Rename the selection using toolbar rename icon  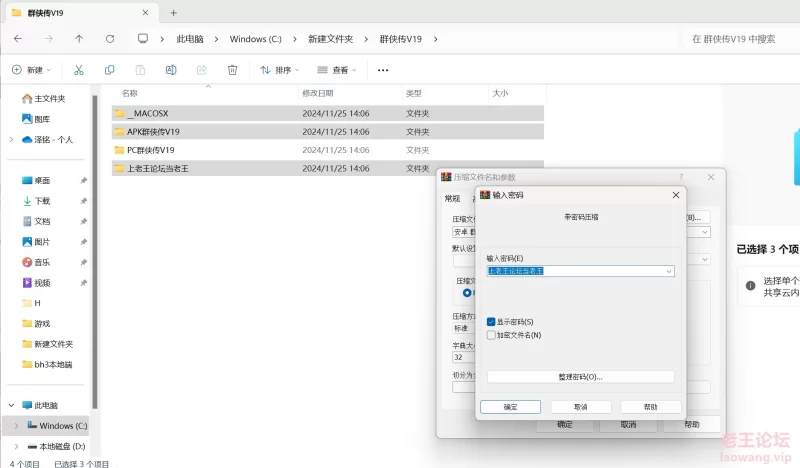pos(171,70)
